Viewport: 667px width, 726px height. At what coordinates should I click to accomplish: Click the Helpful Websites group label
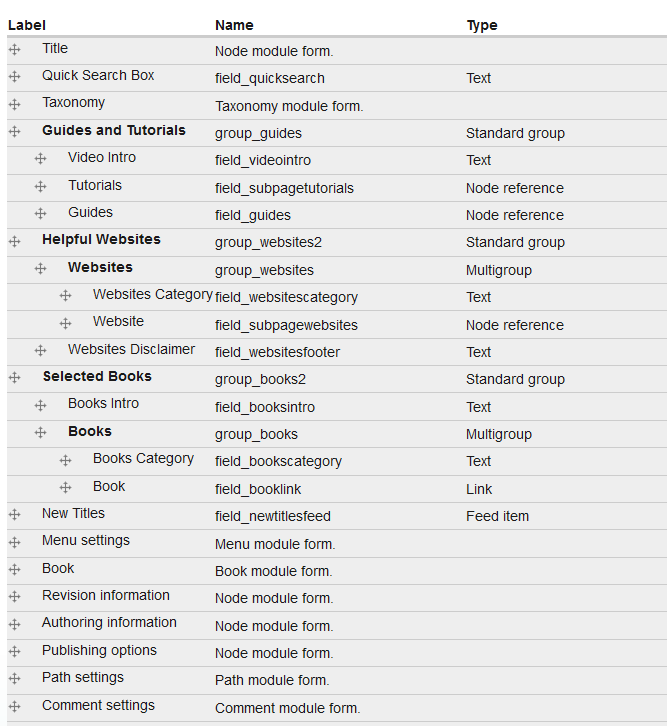point(101,239)
